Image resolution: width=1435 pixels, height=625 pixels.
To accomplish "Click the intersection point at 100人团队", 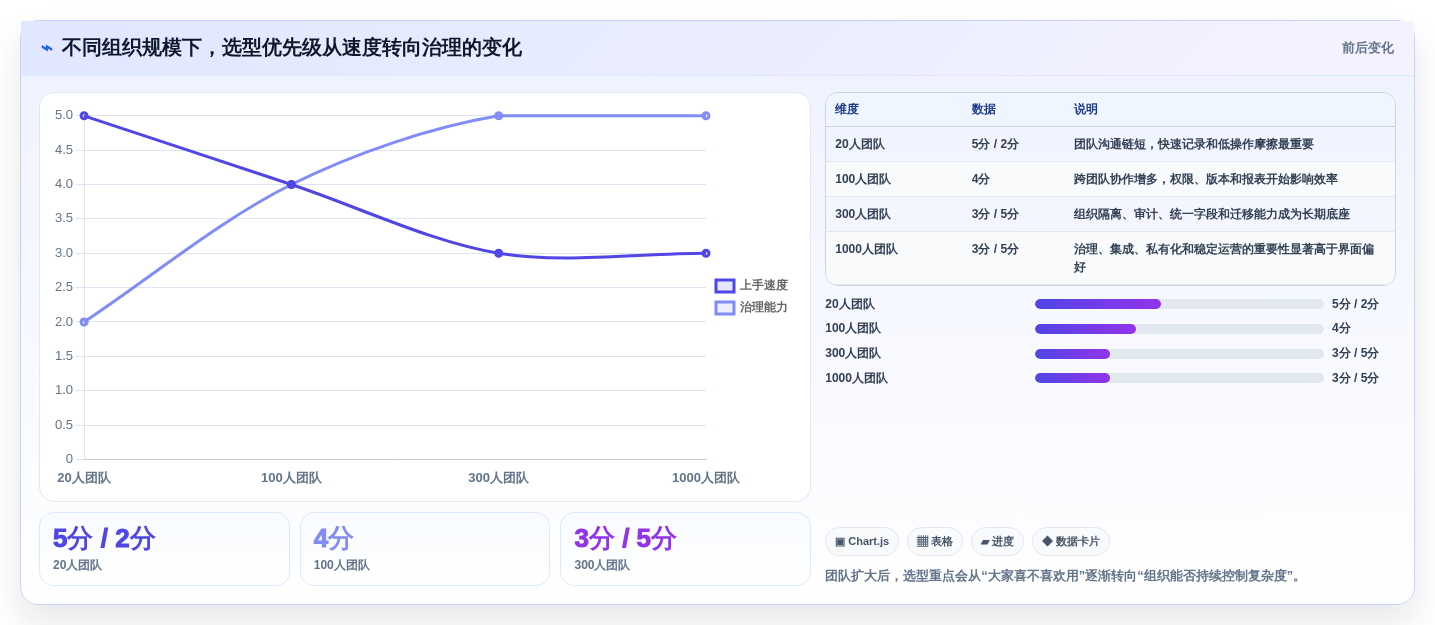I will point(291,185).
